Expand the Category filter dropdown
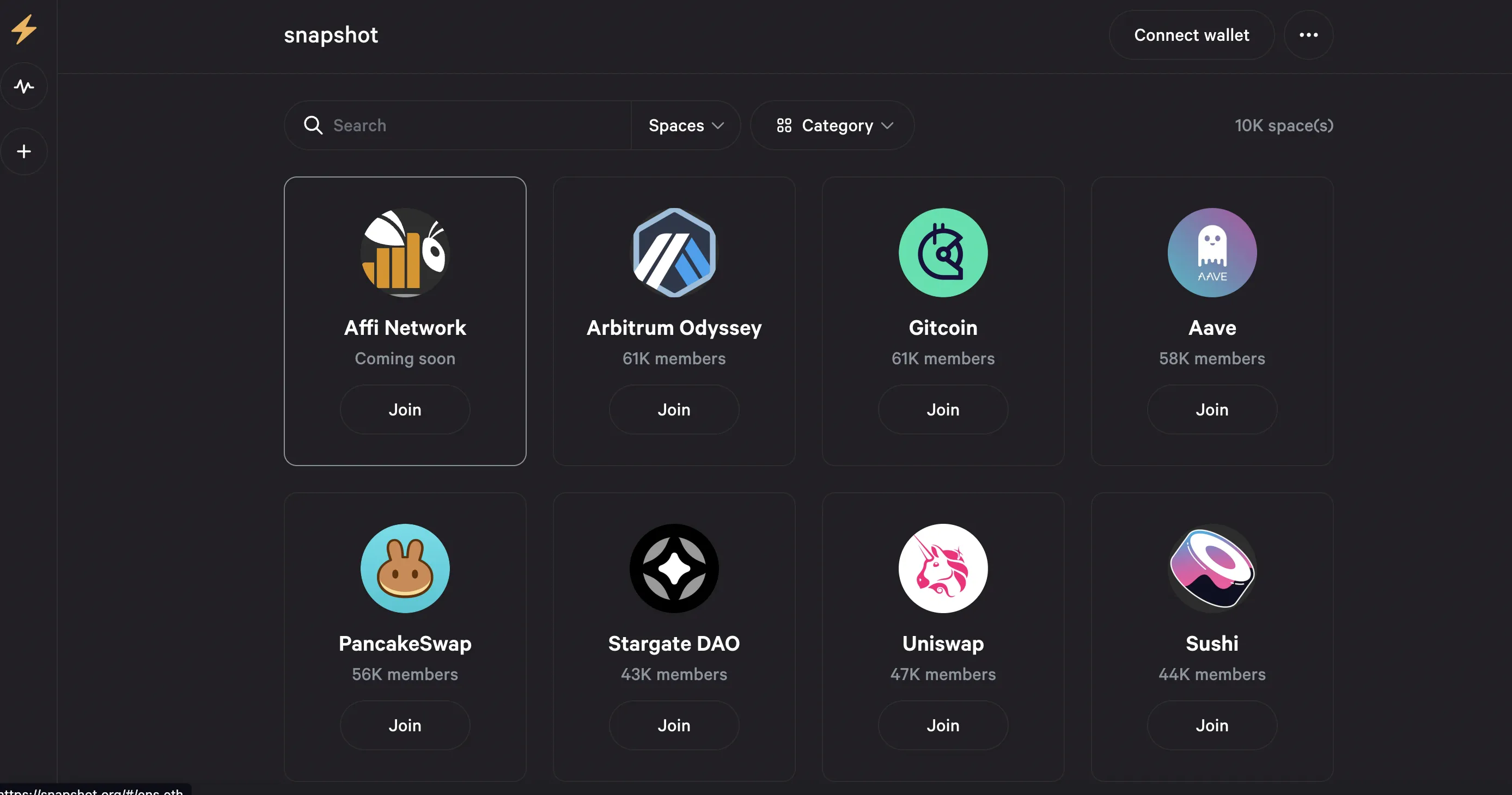Image resolution: width=1512 pixels, height=795 pixels. 832,125
